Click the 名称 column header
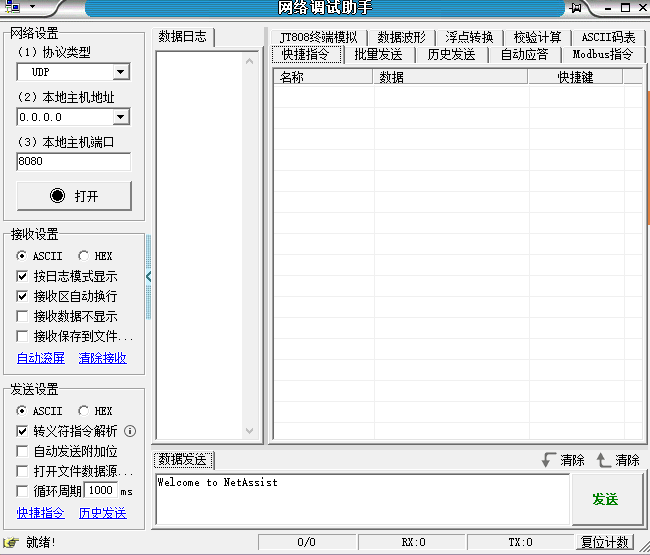The height and width of the screenshot is (555, 650). [x=323, y=77]
